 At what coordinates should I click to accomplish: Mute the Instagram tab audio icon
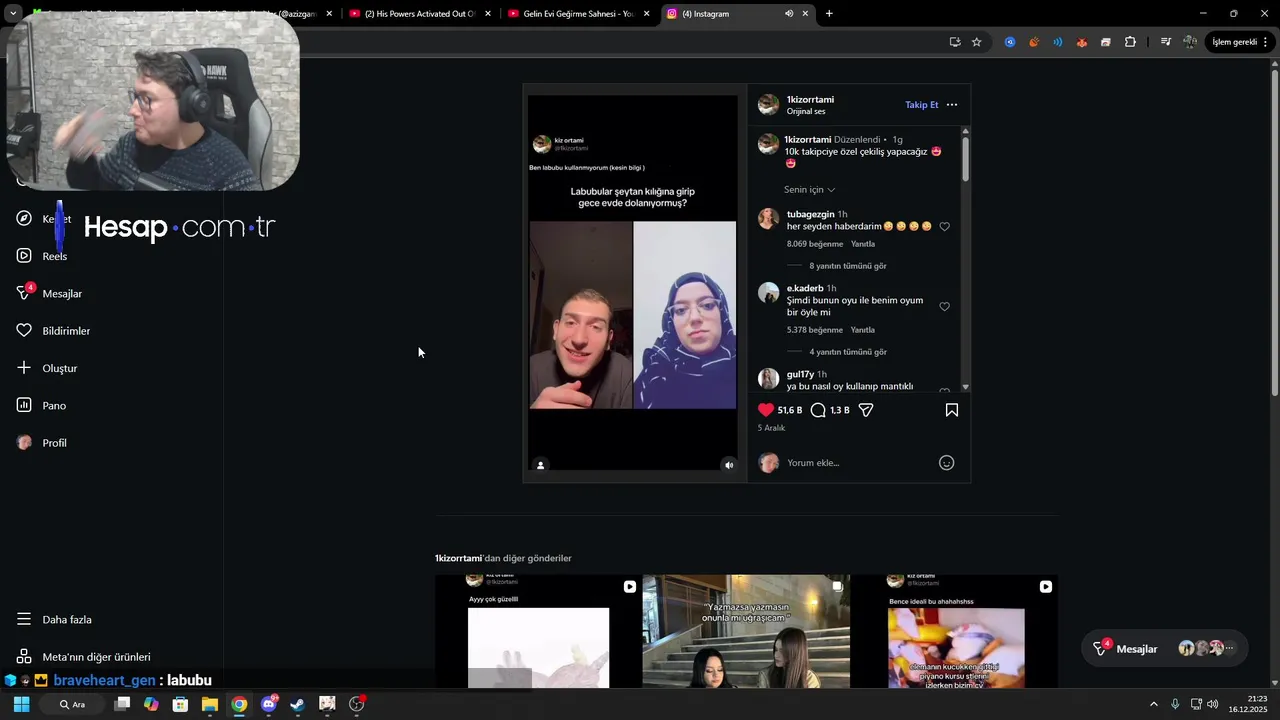(789, 14)
